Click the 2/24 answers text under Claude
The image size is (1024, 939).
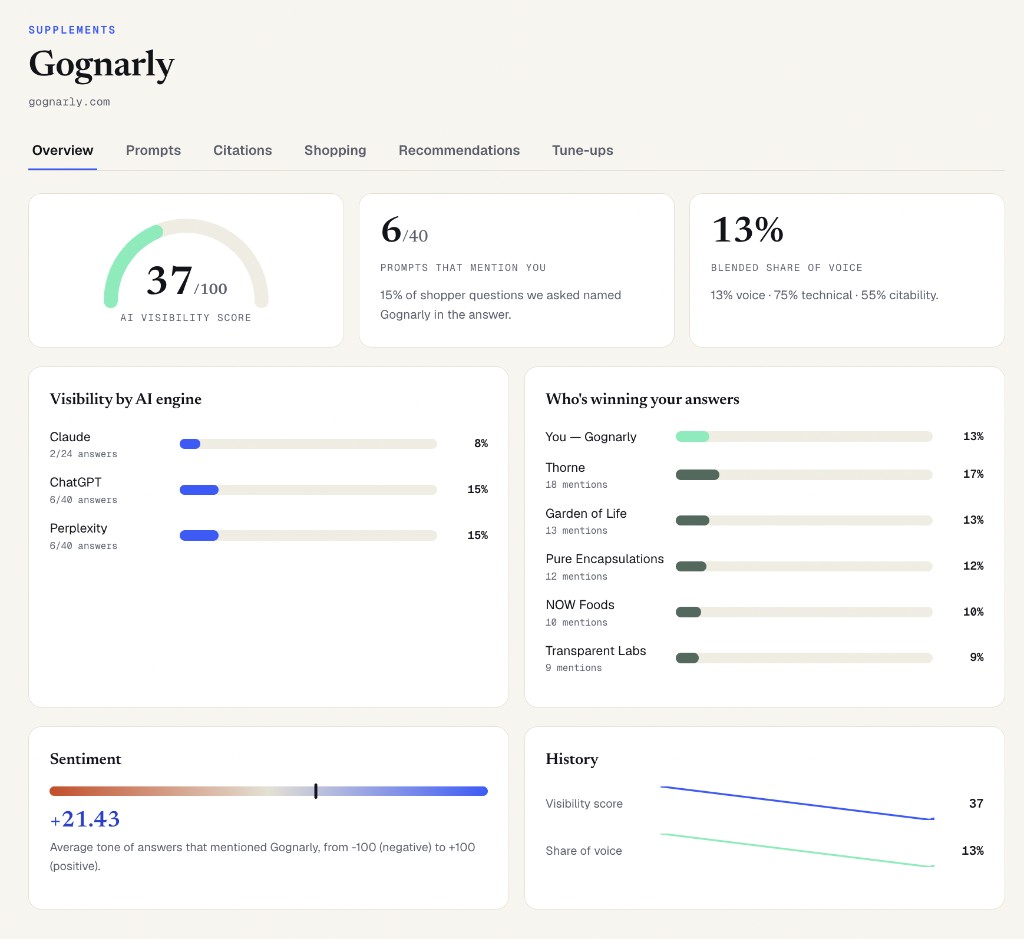click(x=84, y=454)
